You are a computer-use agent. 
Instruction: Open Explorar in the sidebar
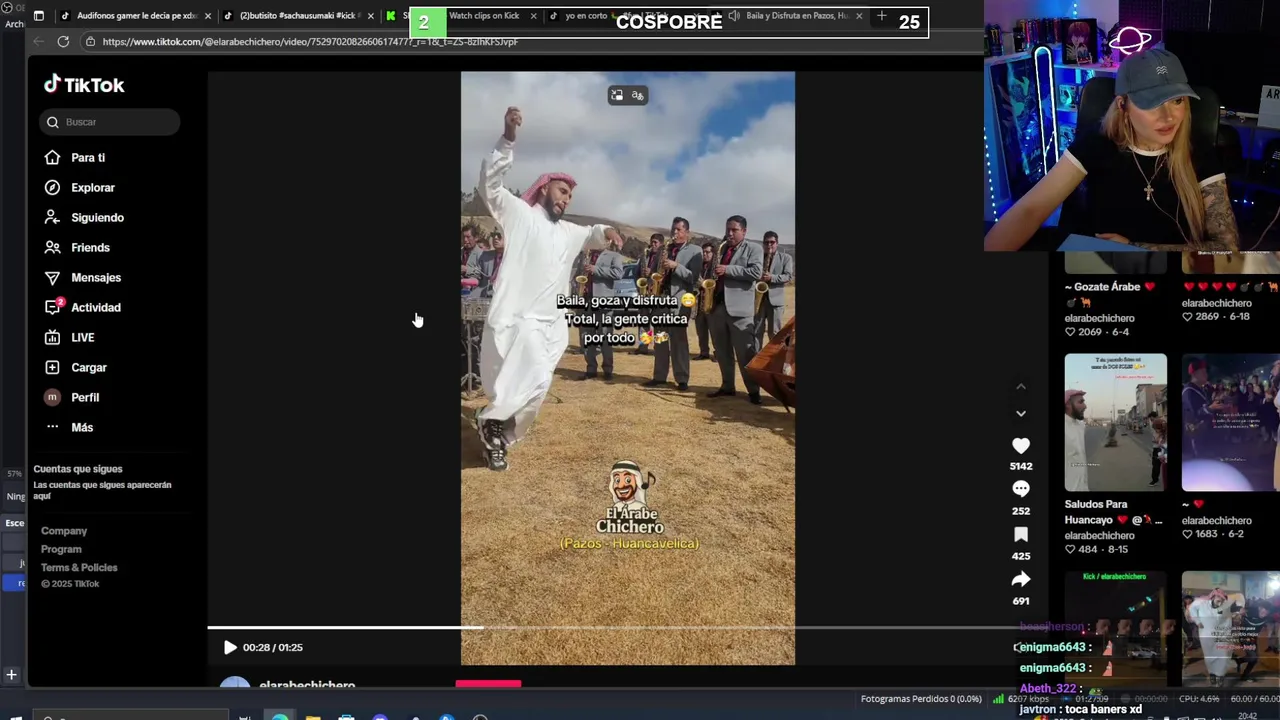[93, 188]
